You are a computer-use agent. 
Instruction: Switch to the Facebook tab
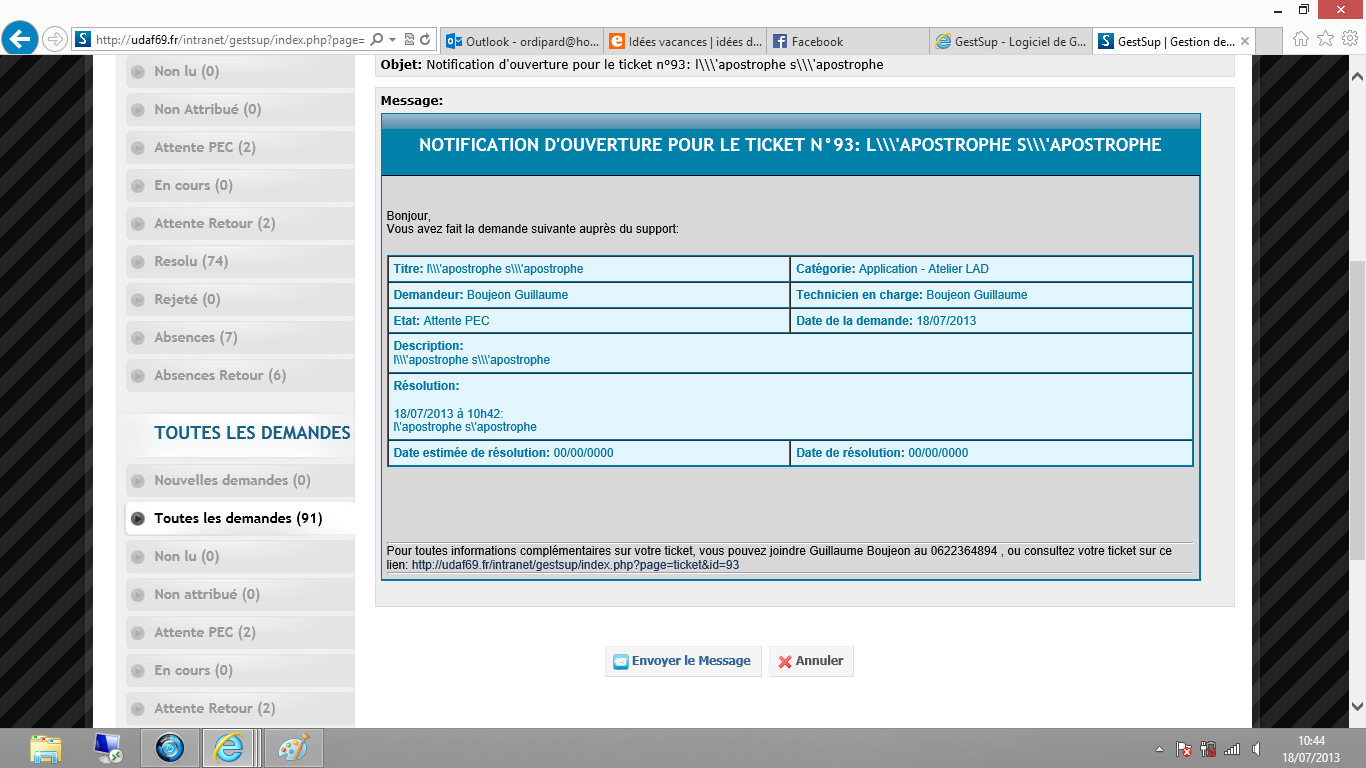[x=848, y=41]
